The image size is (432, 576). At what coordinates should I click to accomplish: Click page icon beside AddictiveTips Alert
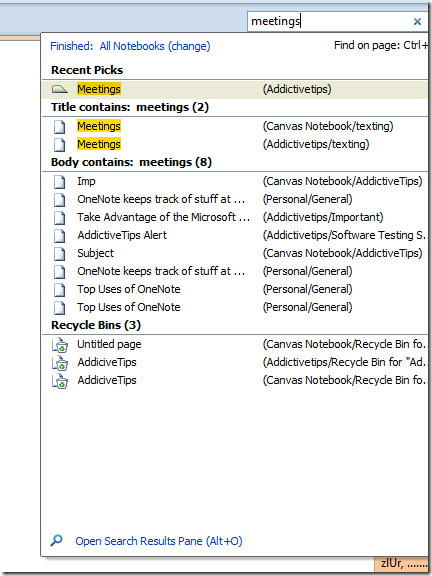click(x=60, y=236)
